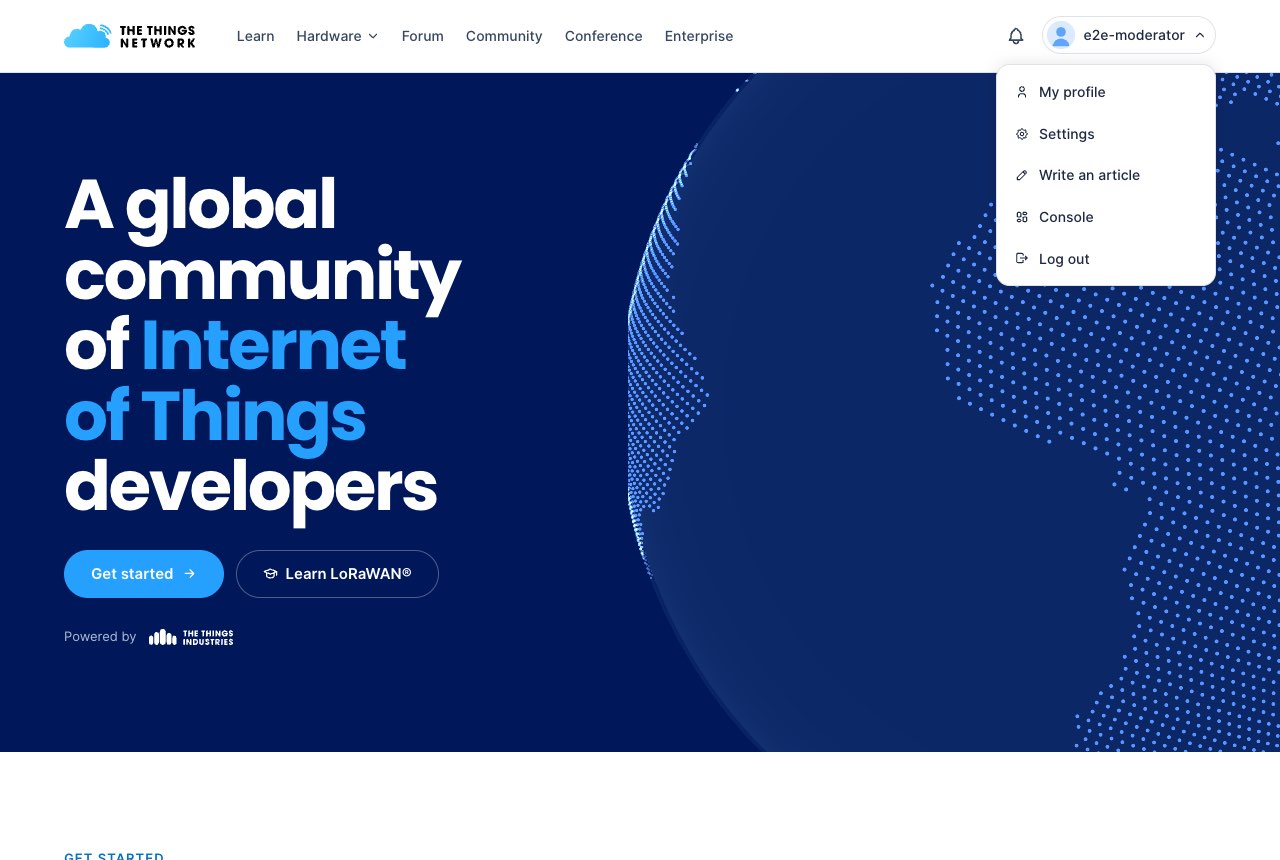Click the Learn LoRaWAN button
Viewport: 1280px width, 860px height.
click(337, 574)
